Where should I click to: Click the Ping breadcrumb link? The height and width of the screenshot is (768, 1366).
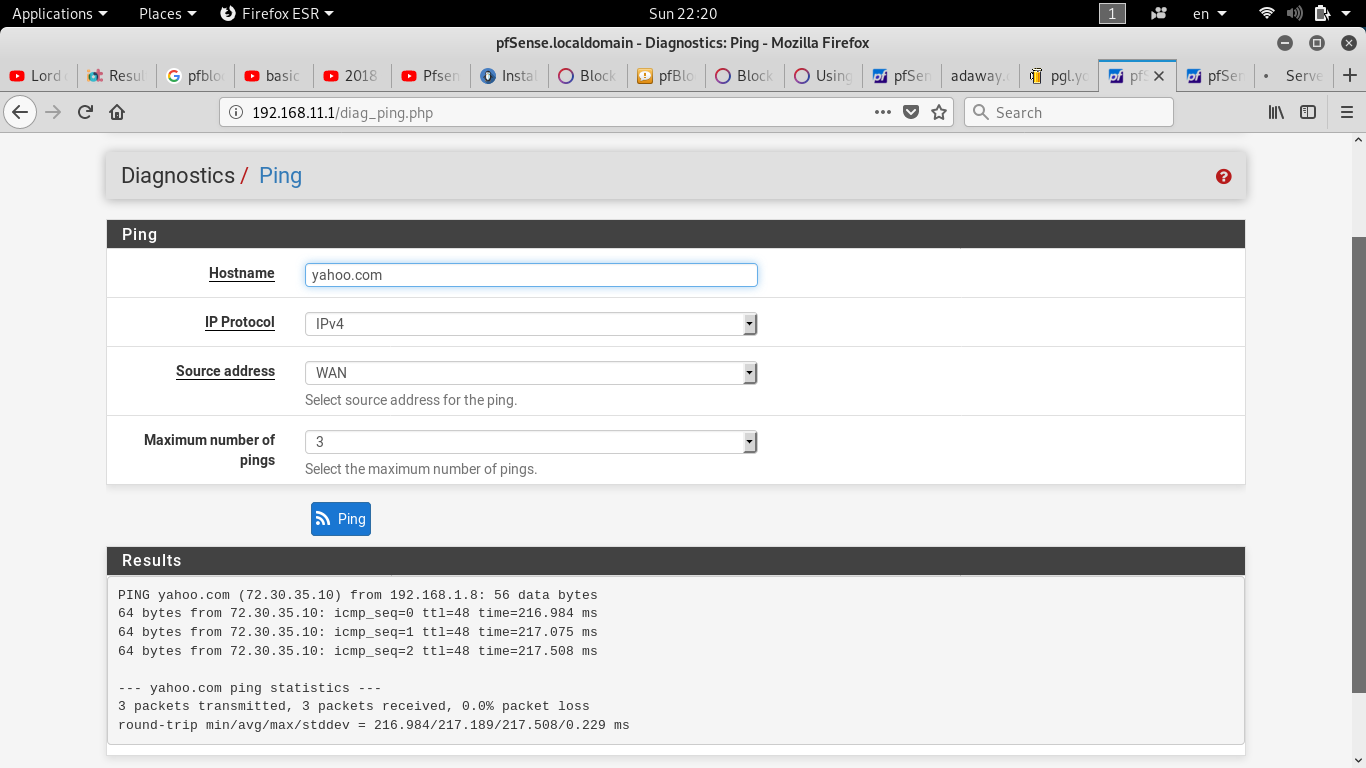pyautogui.click(x=280, y=175)
